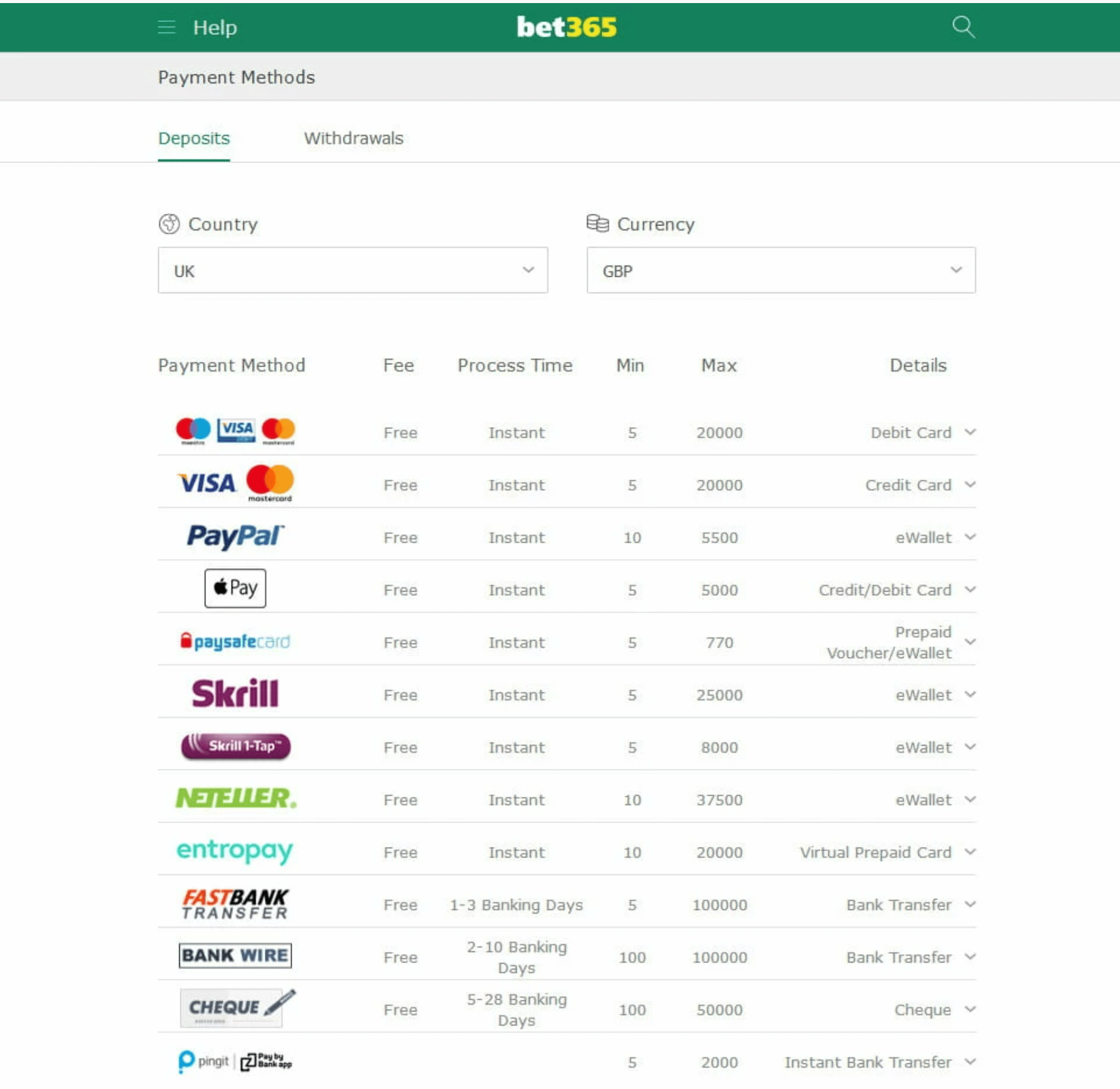1120x1089 pixels.
Task: Click the debit card Maestro/Visa logos
Action: pyautogui.click(x=235, y=431)
